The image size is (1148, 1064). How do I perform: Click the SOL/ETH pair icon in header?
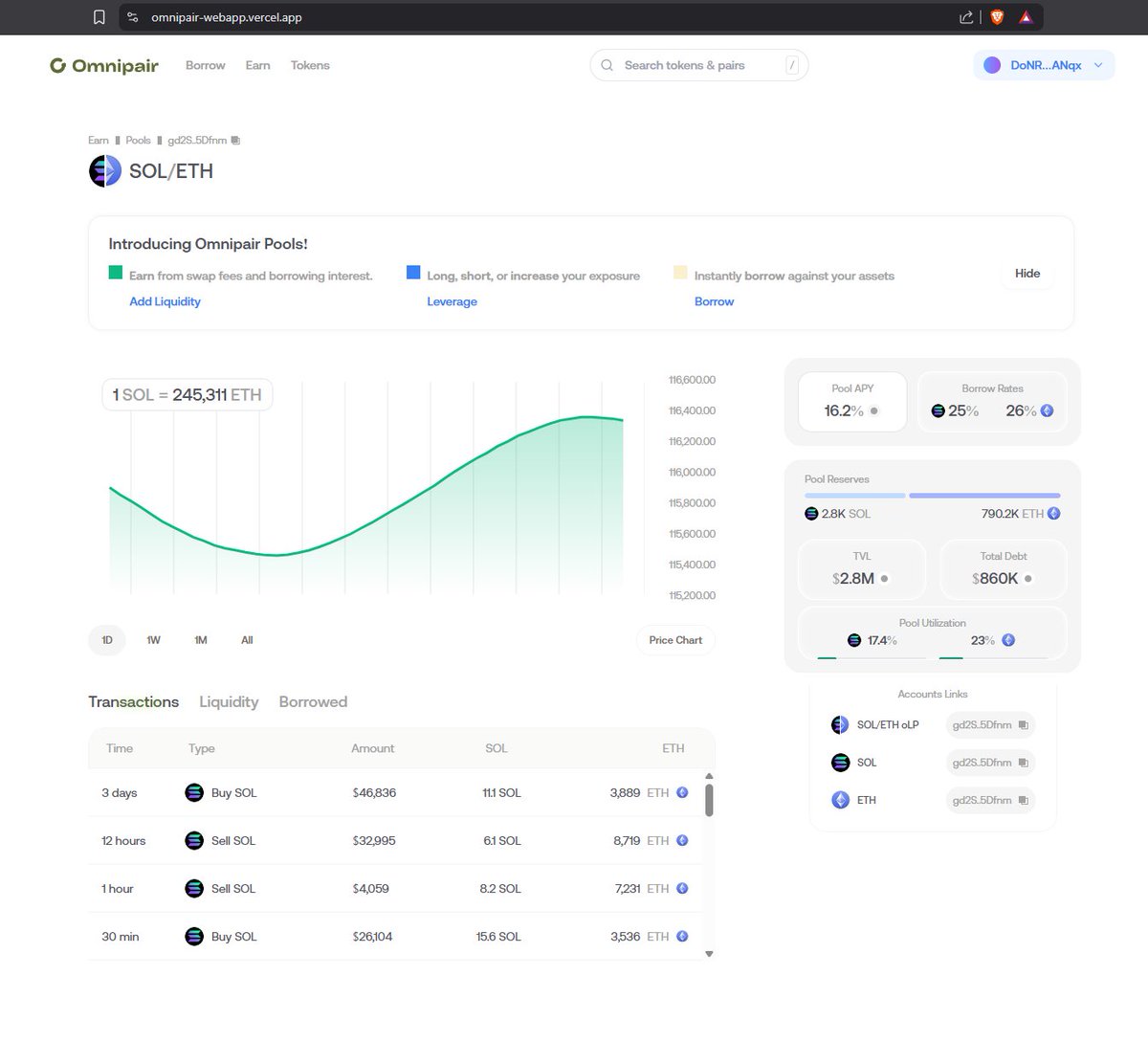point(105,171)
